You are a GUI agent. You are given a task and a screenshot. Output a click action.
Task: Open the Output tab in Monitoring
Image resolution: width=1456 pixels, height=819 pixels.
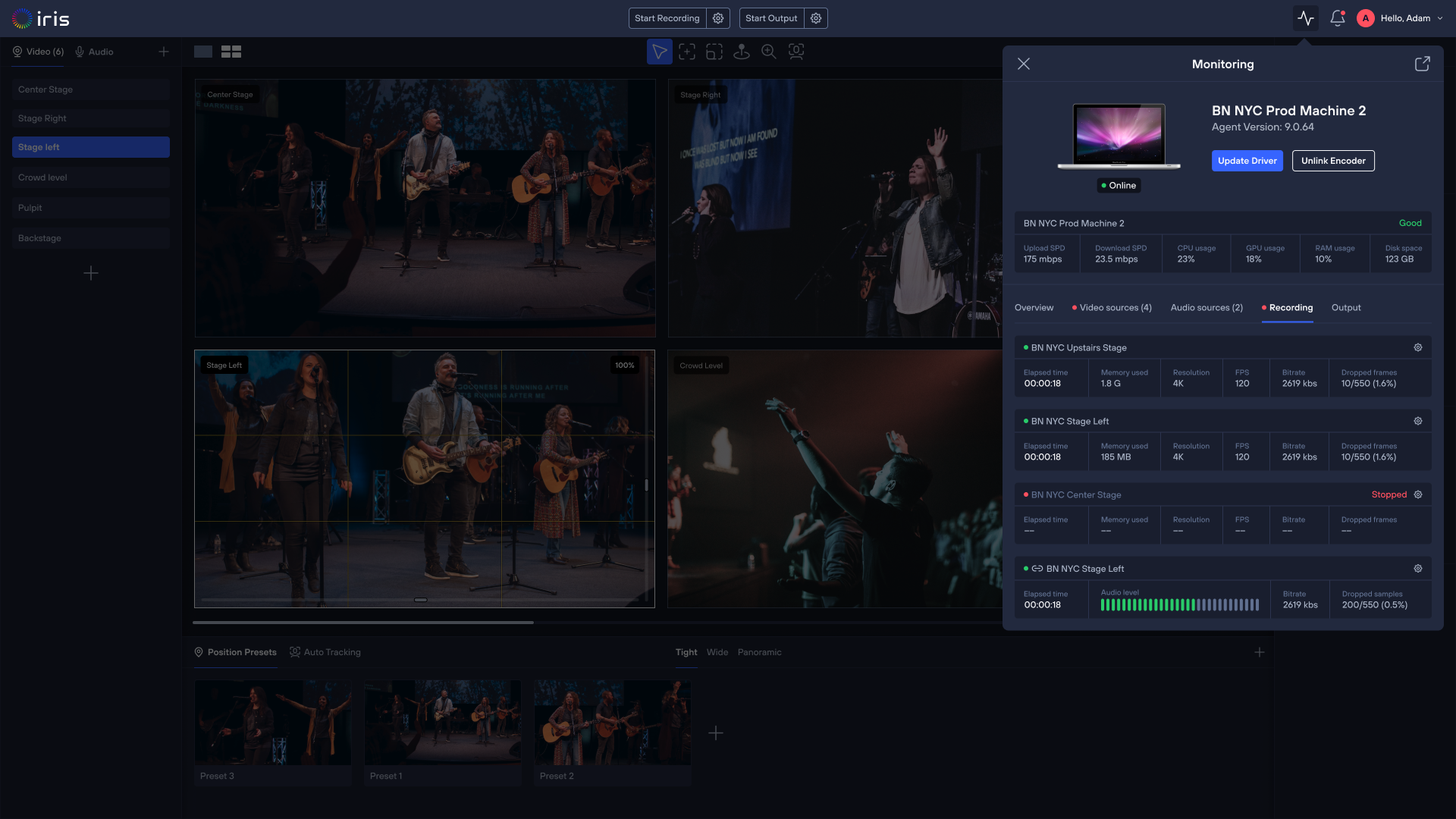pos(1346,308)
